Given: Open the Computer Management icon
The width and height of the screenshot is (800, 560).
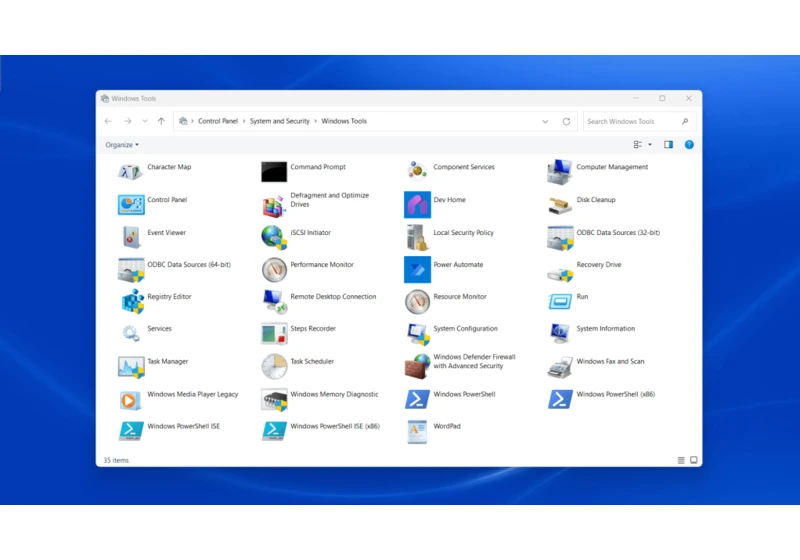Looking at the screenshot, I should click(560, 171).
